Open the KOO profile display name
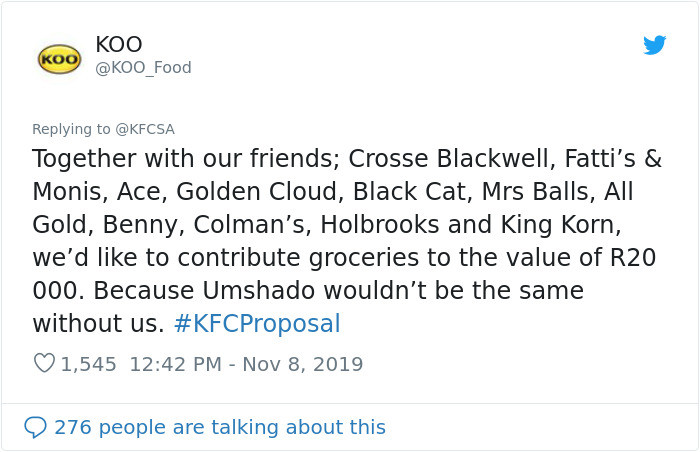700x452 pixels. pos(119,44)
